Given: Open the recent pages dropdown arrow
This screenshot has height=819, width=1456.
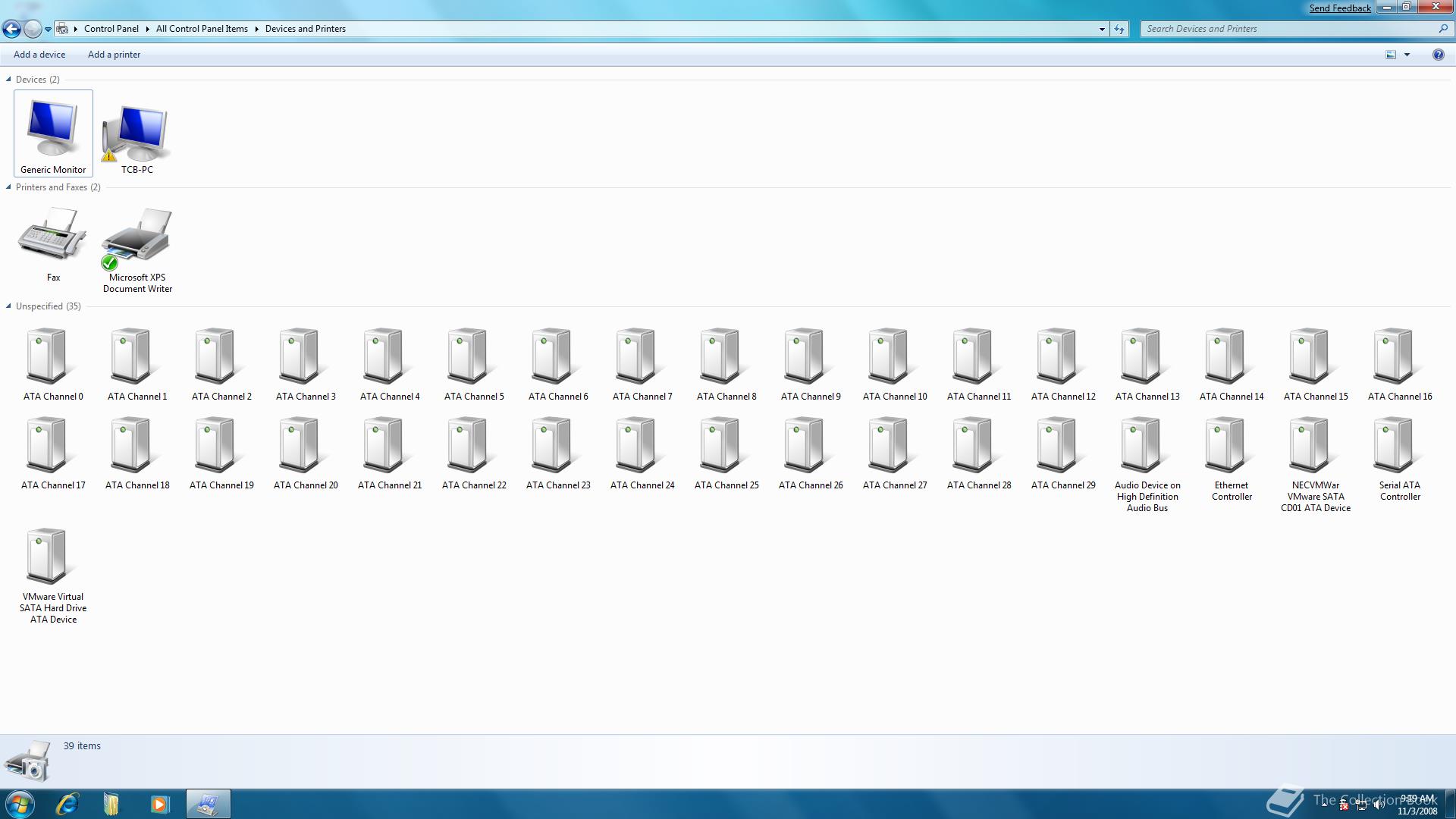Looking at the screenshot, I should [x=48, y=30].
